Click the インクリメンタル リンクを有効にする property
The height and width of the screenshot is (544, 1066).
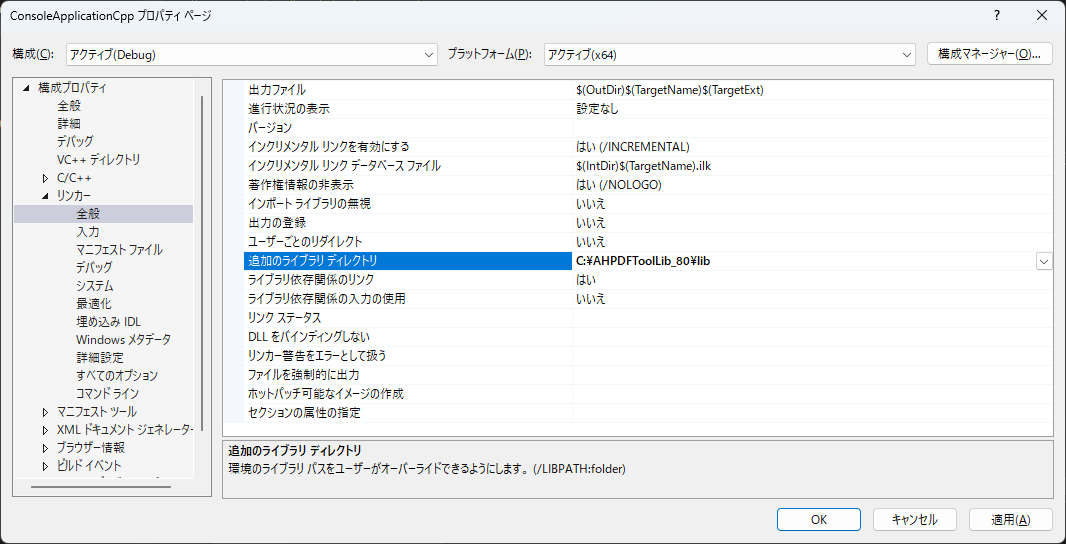400,147
